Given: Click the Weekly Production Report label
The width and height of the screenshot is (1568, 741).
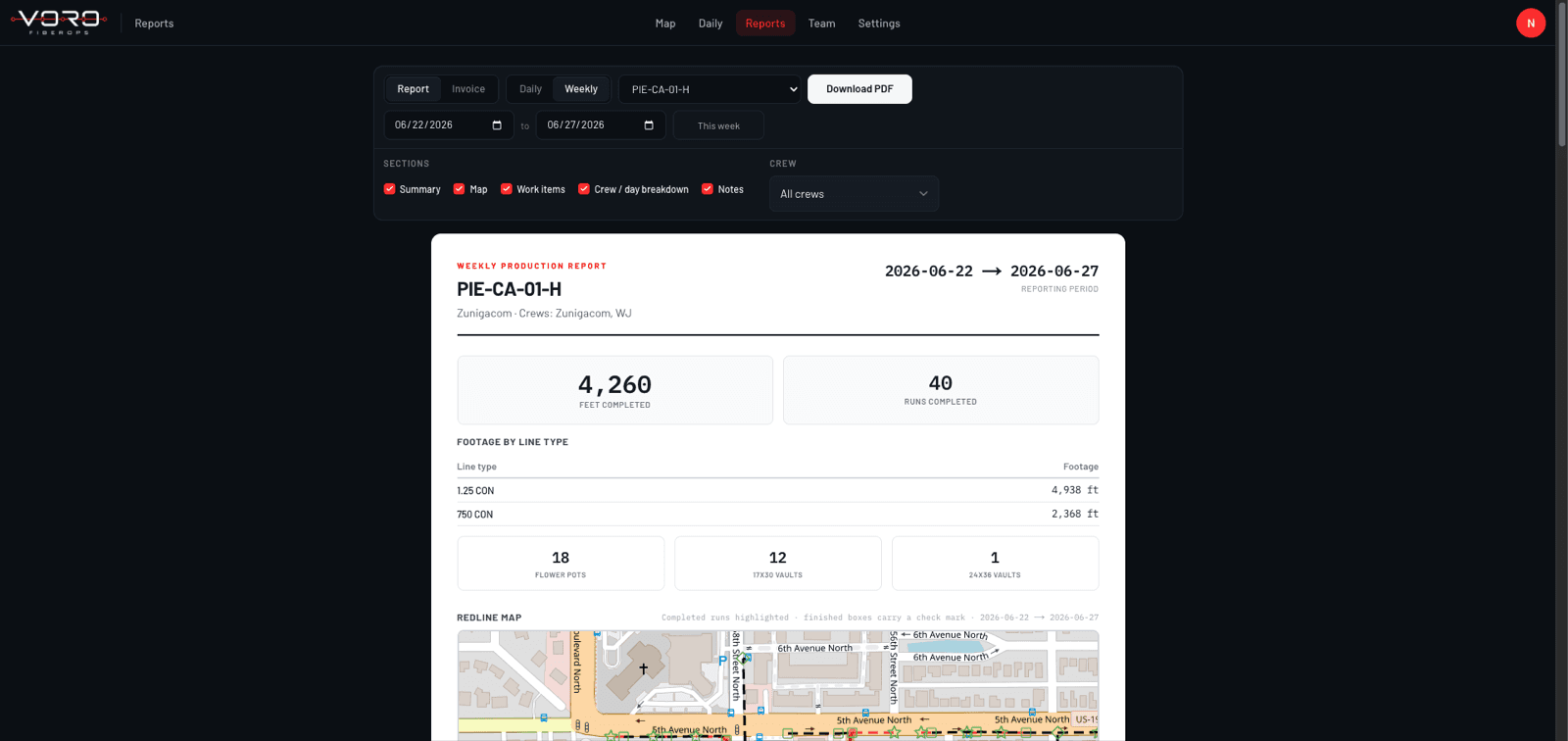Looking at the screenshot, I should [x=531, y=266].
